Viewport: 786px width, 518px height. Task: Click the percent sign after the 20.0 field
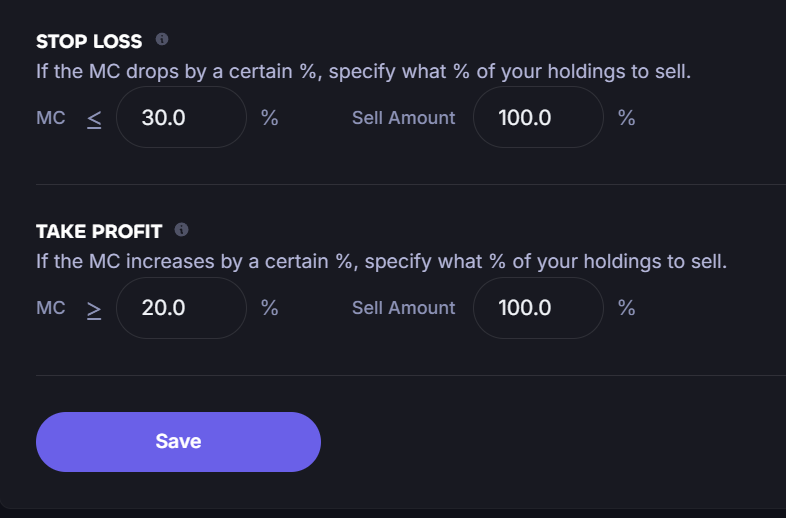[269, 308]
